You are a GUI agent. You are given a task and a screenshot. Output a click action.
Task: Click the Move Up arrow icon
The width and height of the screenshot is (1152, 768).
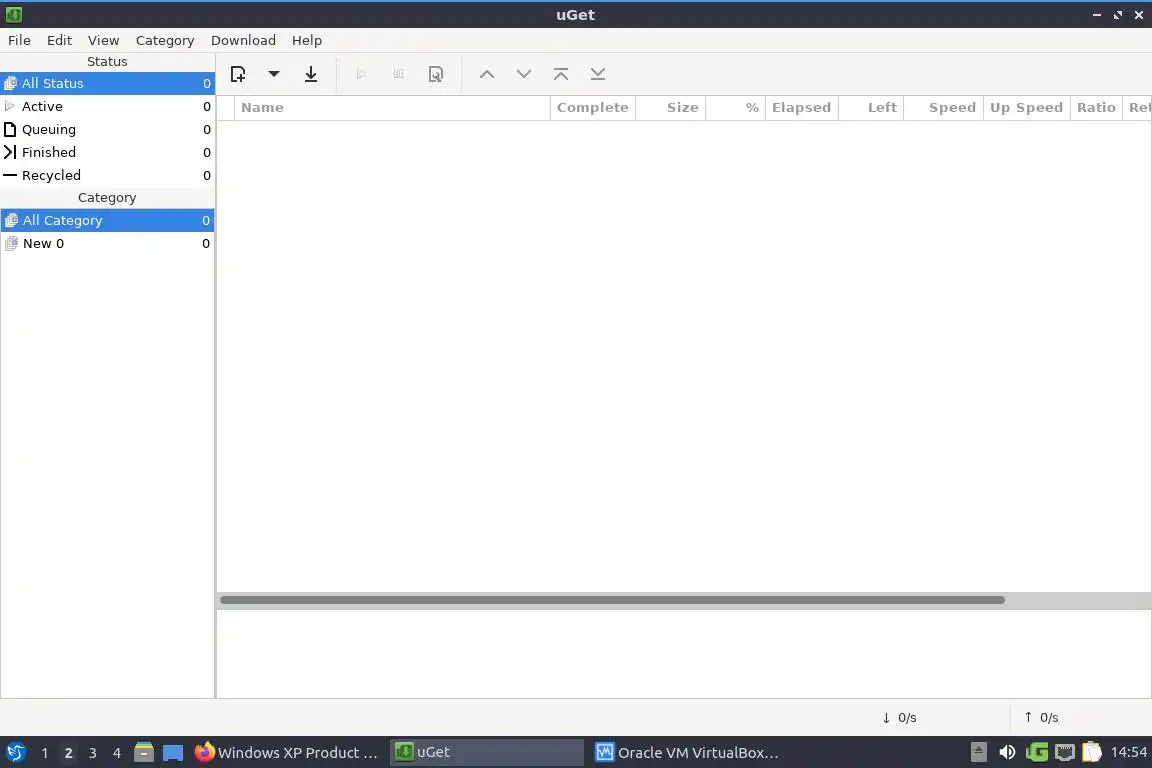pos(487,74)
